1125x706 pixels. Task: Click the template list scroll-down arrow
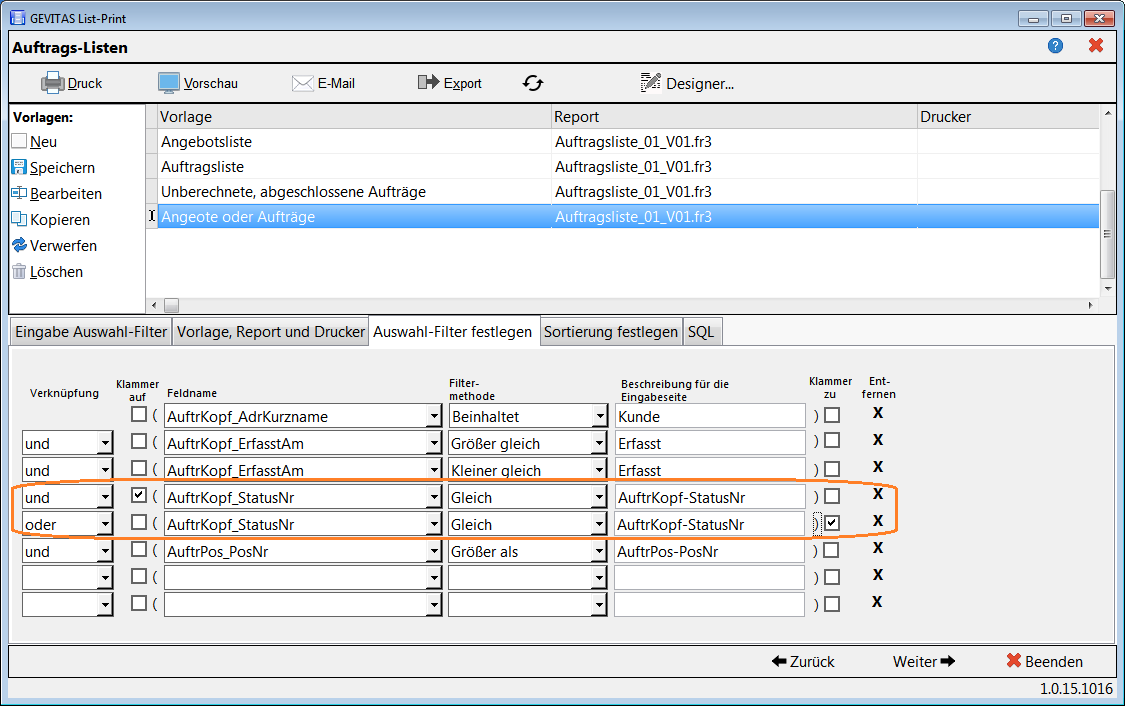pos(1108,288)
